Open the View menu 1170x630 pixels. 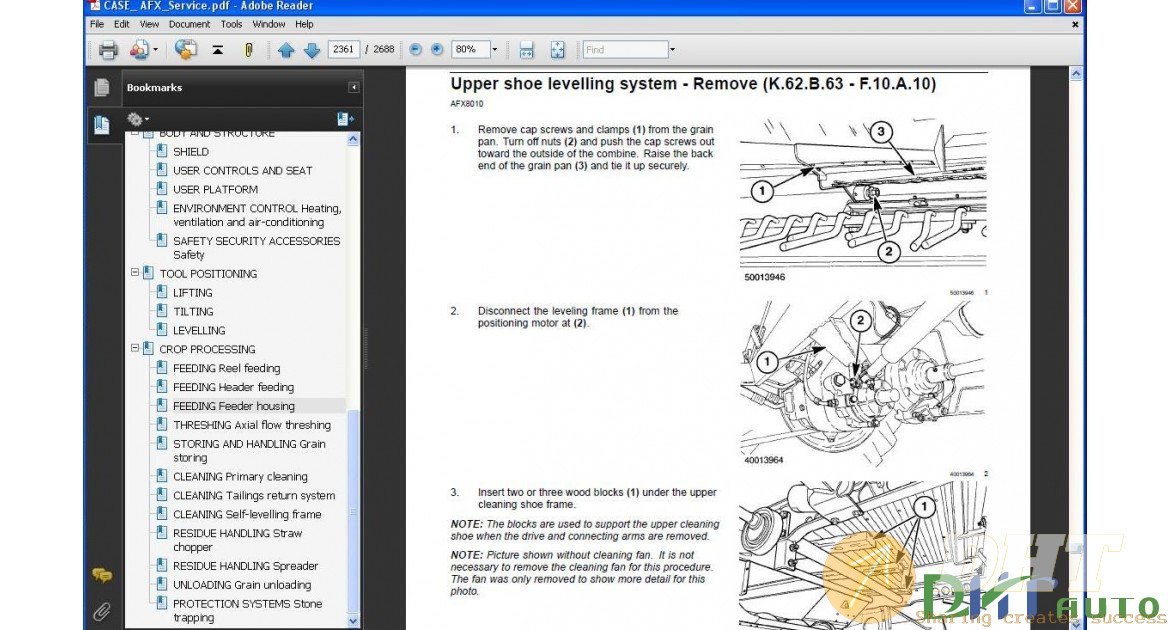click(x=149, y=24)
